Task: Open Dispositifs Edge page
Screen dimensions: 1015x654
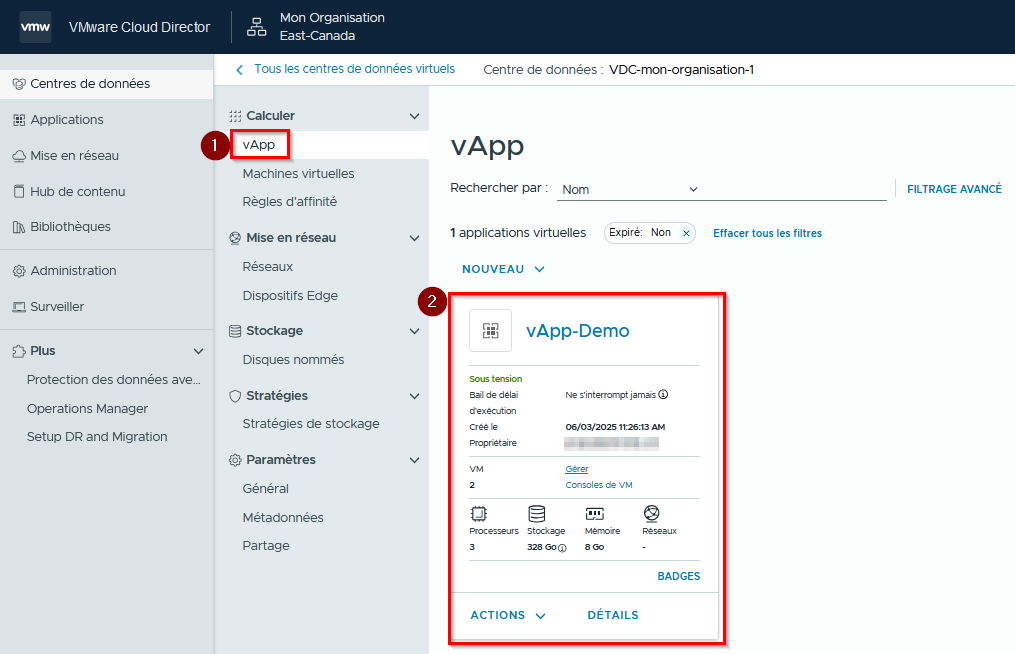Action: (290, 296)
